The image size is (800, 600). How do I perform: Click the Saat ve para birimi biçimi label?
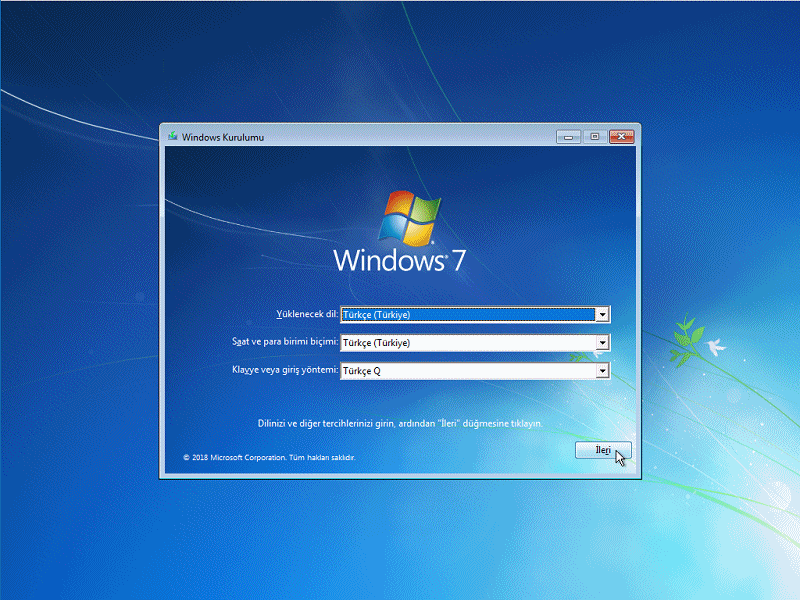click(285, 342)
